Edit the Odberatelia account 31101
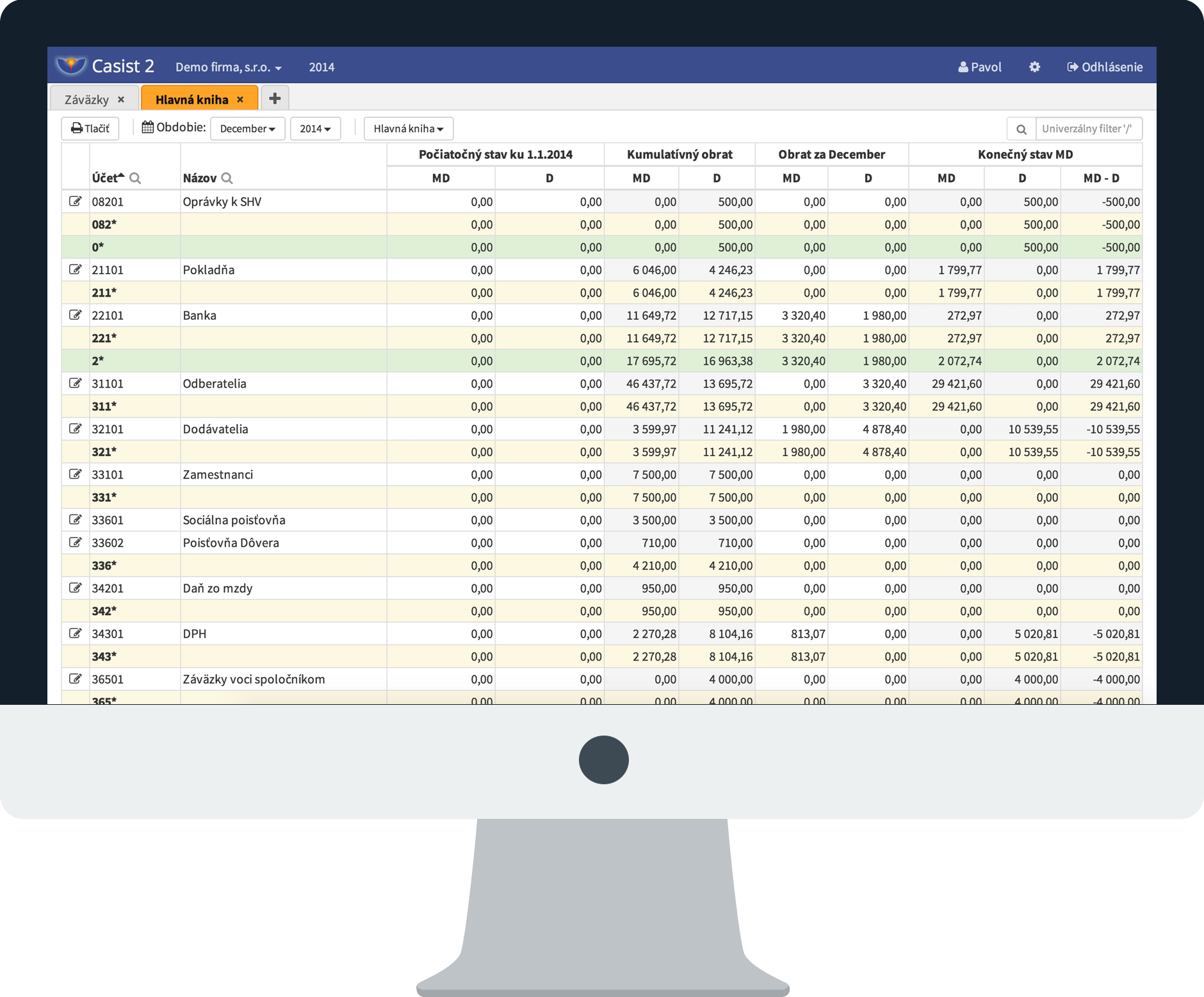The image size is (1204, 997). tap(75, 383)
